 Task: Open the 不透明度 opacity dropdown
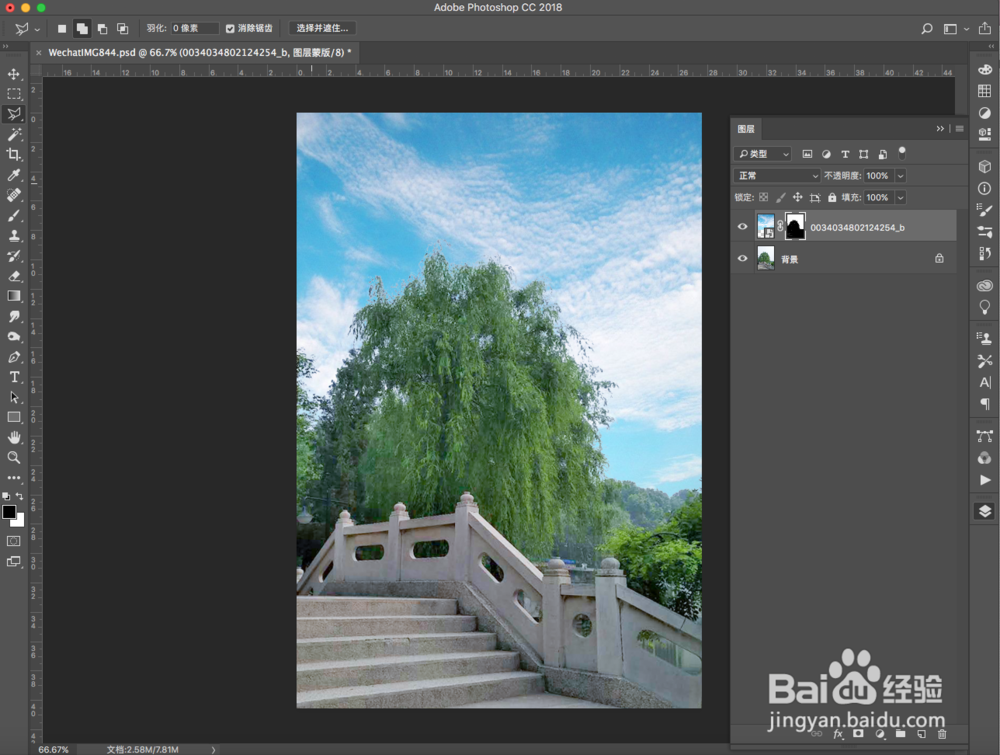click(x=898, y=175)
